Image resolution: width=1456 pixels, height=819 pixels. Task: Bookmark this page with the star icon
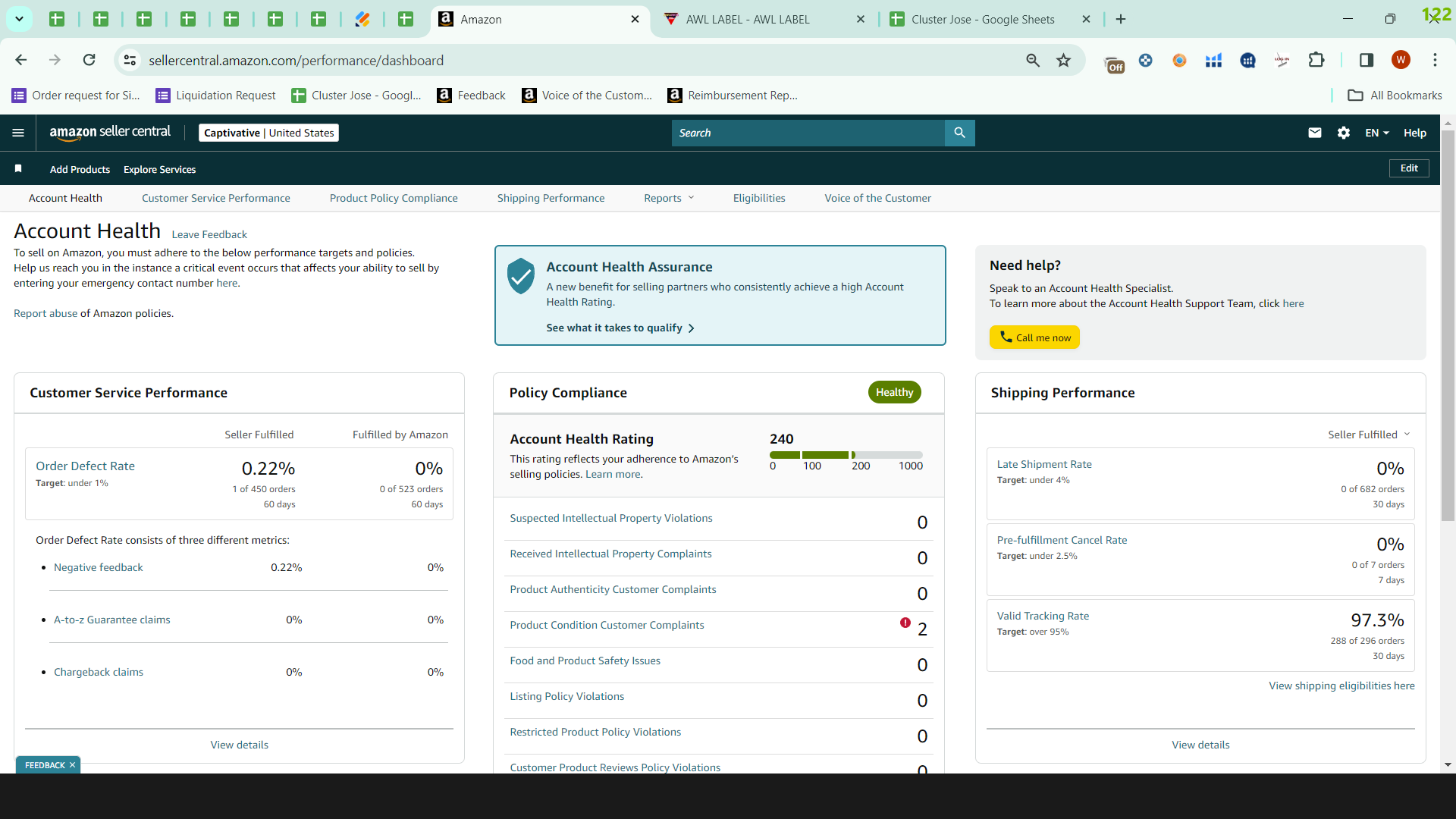pyautogui.click(x=1064, y=60)
